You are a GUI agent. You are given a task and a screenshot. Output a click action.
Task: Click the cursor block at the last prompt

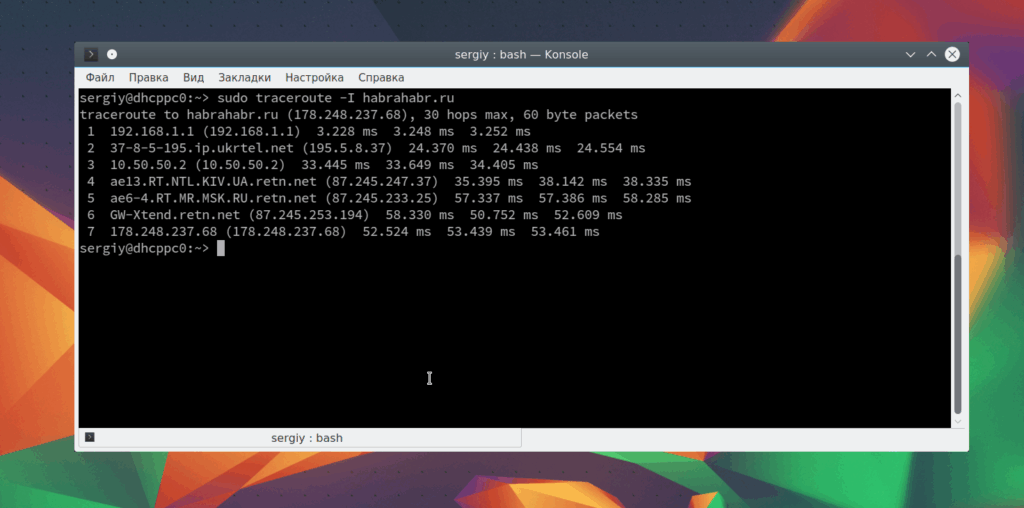tap(221, 249)
